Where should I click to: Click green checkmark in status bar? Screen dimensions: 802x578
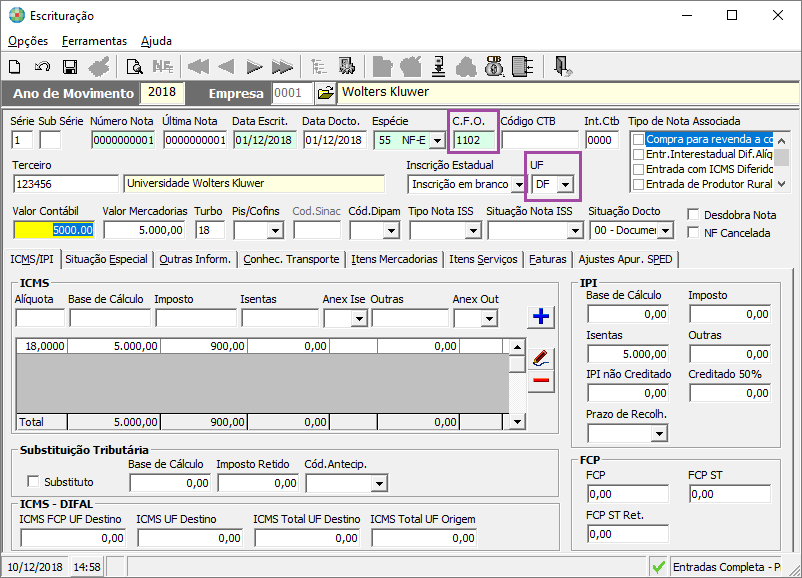(659, 567)
